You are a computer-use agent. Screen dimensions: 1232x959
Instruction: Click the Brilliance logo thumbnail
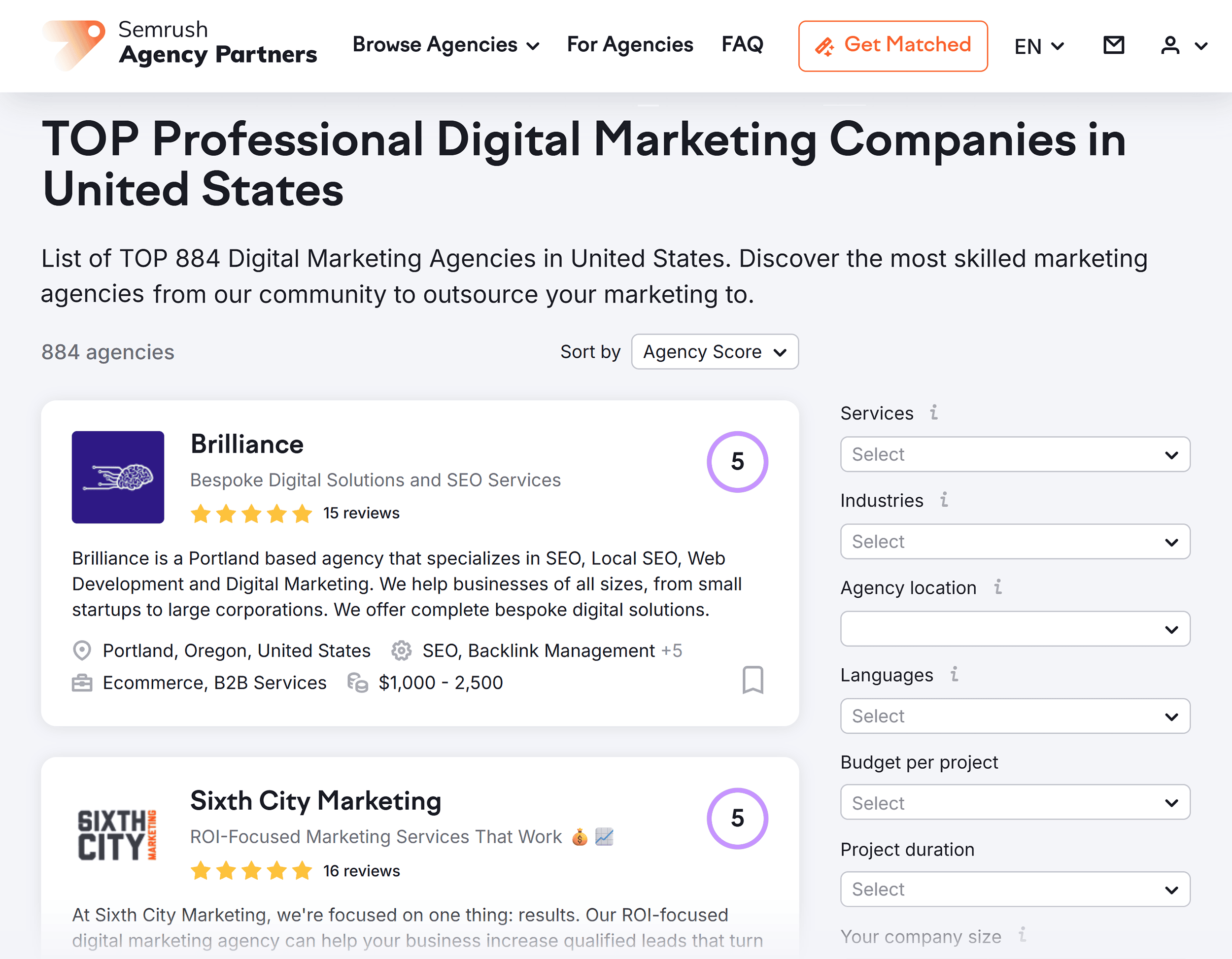tap(117, 477)
